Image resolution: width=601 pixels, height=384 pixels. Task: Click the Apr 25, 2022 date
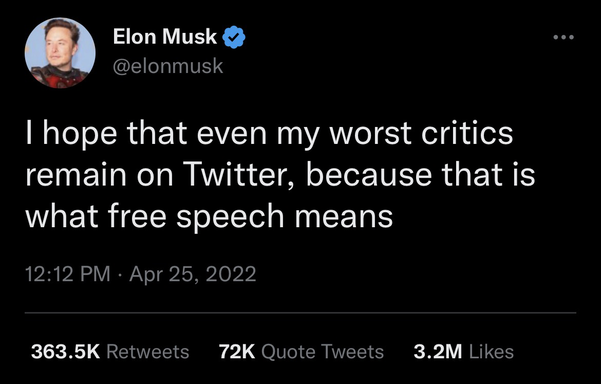click(x=192, y=274)
